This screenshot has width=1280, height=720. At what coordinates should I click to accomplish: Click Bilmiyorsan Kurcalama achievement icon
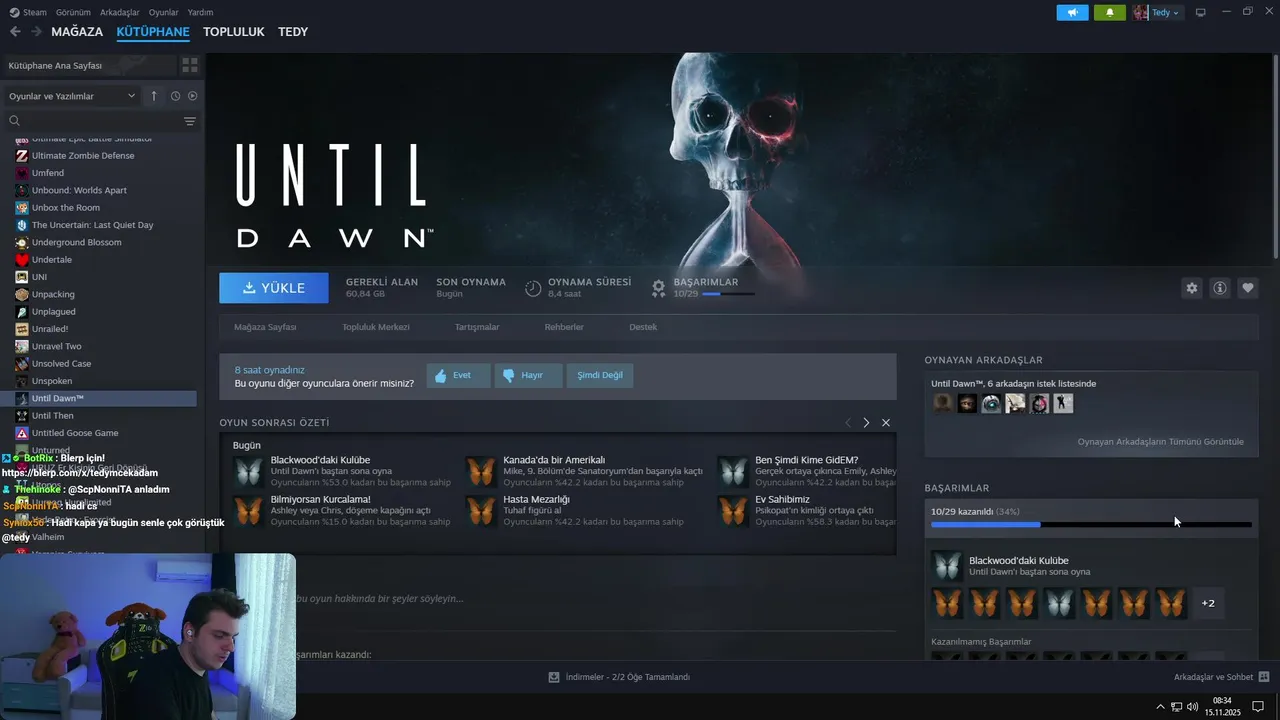pyautogui.click(x=248, y=510)
